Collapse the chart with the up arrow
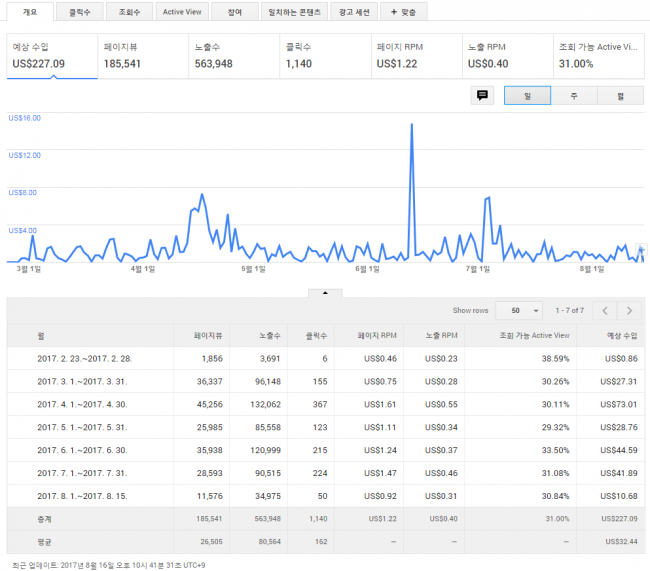The width and height of the screenshot is (650, 571). (x=324, y=292)
